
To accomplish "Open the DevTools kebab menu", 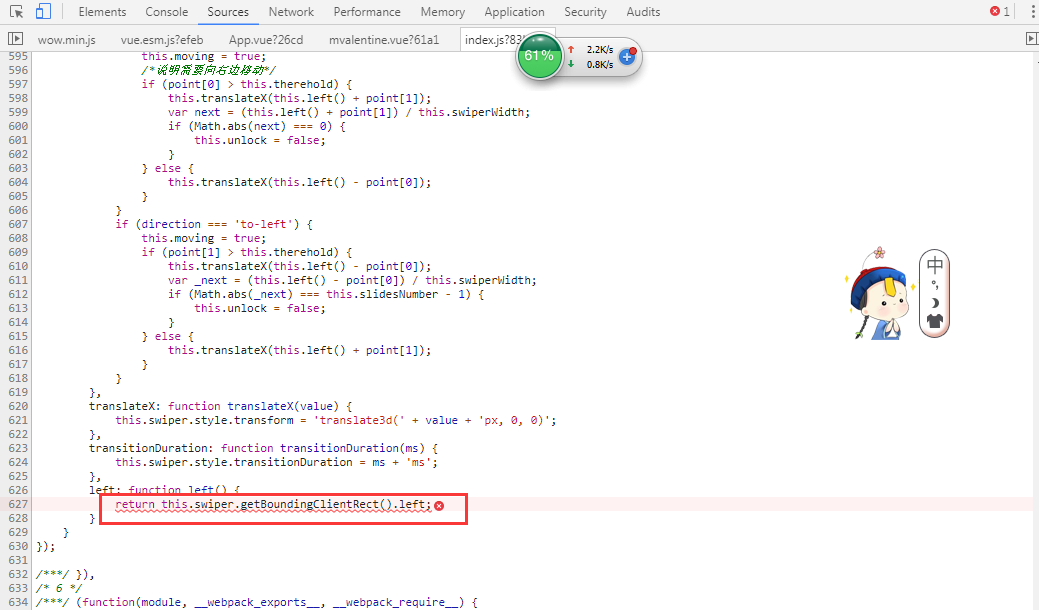I will [x=1032, y=11].
